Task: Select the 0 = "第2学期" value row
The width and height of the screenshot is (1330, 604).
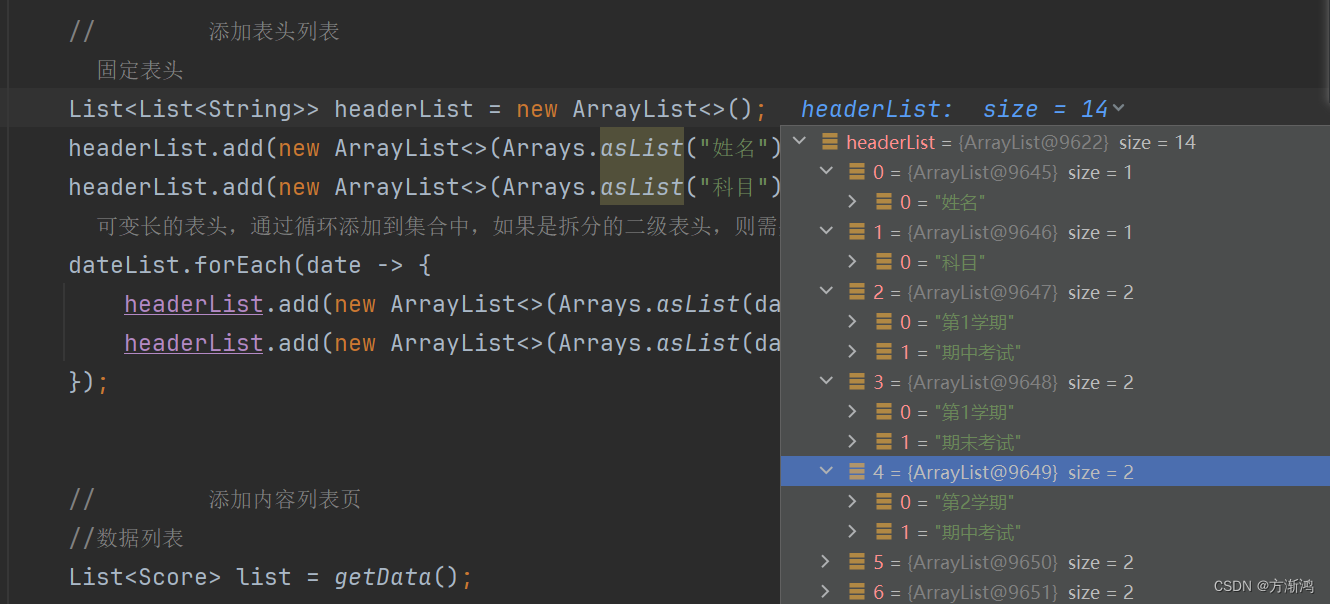Action: coord(1055,502)
